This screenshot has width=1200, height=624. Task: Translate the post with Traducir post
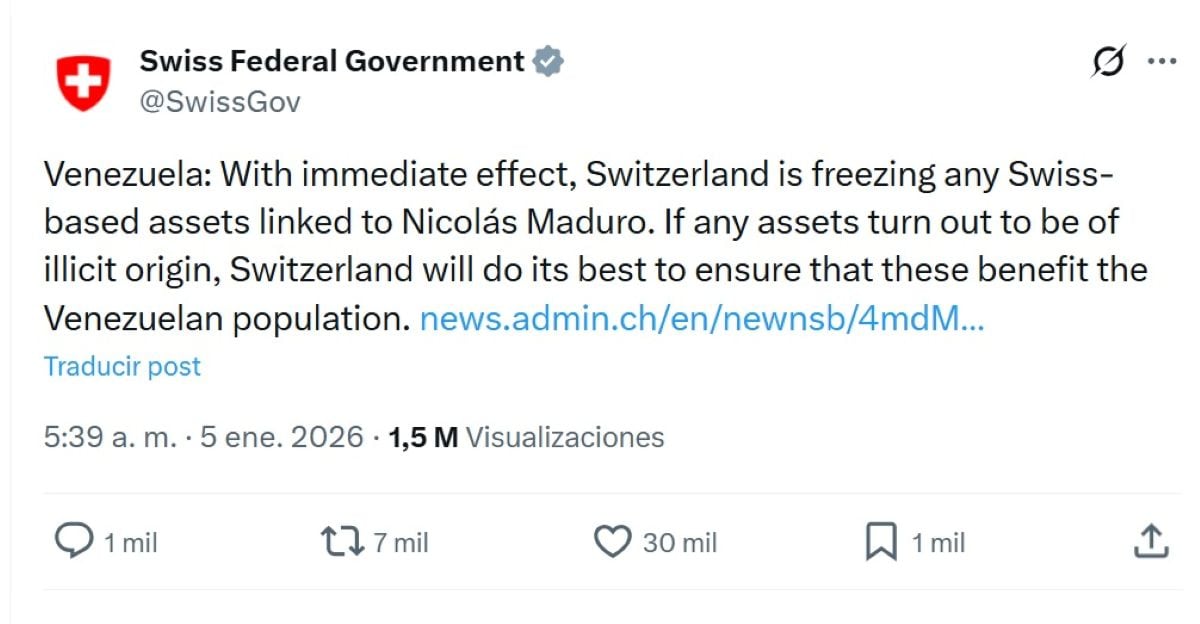pos(122,366)
